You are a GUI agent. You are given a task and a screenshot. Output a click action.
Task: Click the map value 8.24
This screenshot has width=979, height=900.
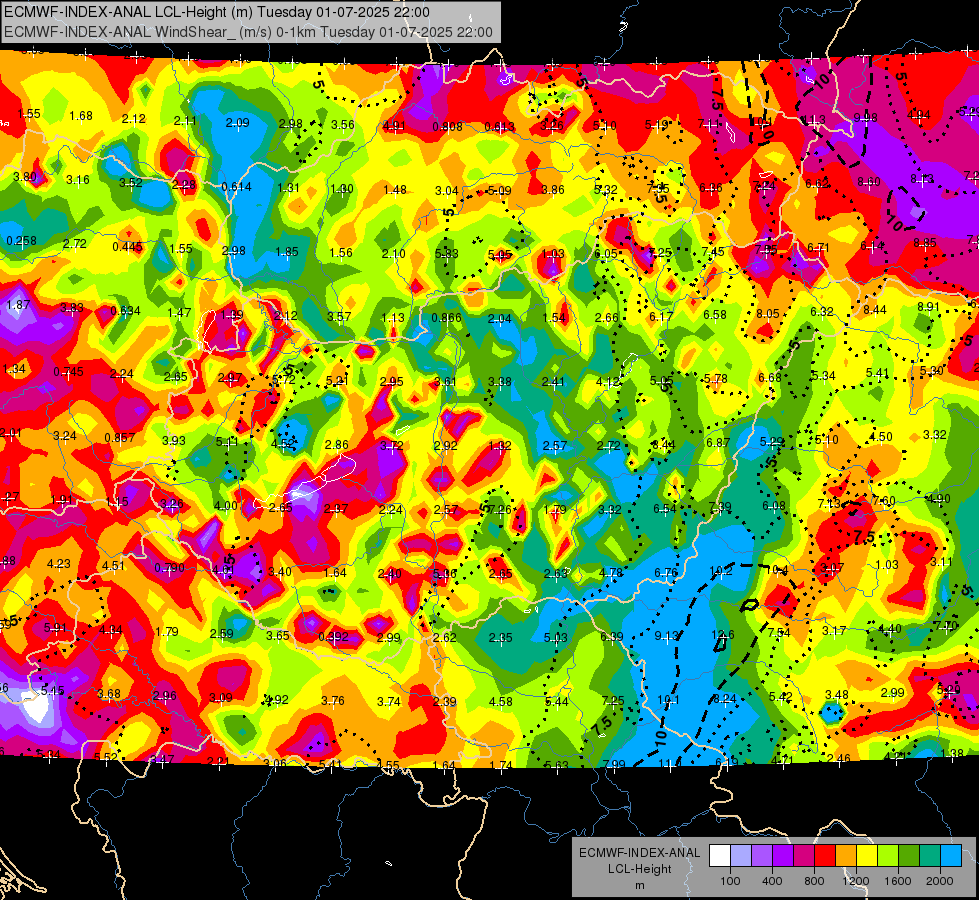tap(725, 699)
